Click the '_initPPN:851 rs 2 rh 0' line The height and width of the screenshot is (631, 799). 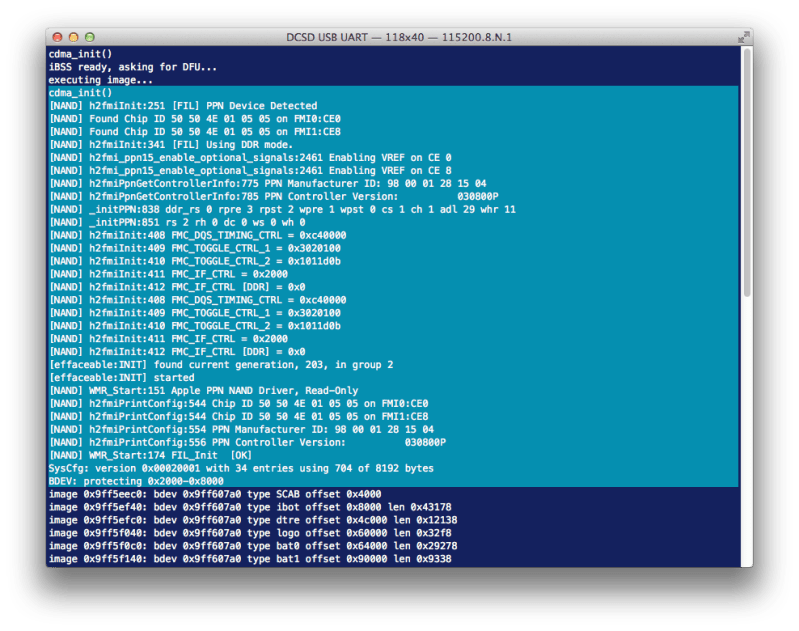click(177, 222)
